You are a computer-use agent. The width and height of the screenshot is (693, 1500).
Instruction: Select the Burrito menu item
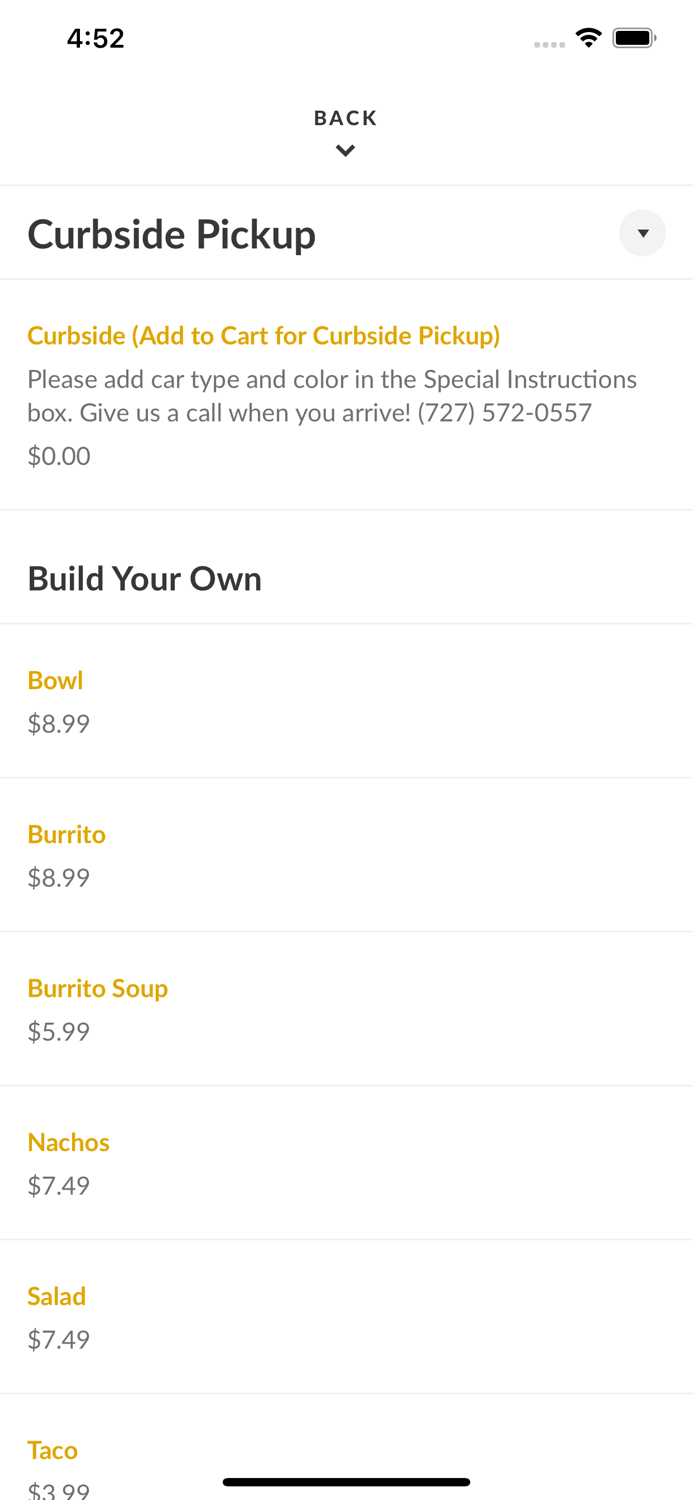pyautogui.click(x=66, y=834)
